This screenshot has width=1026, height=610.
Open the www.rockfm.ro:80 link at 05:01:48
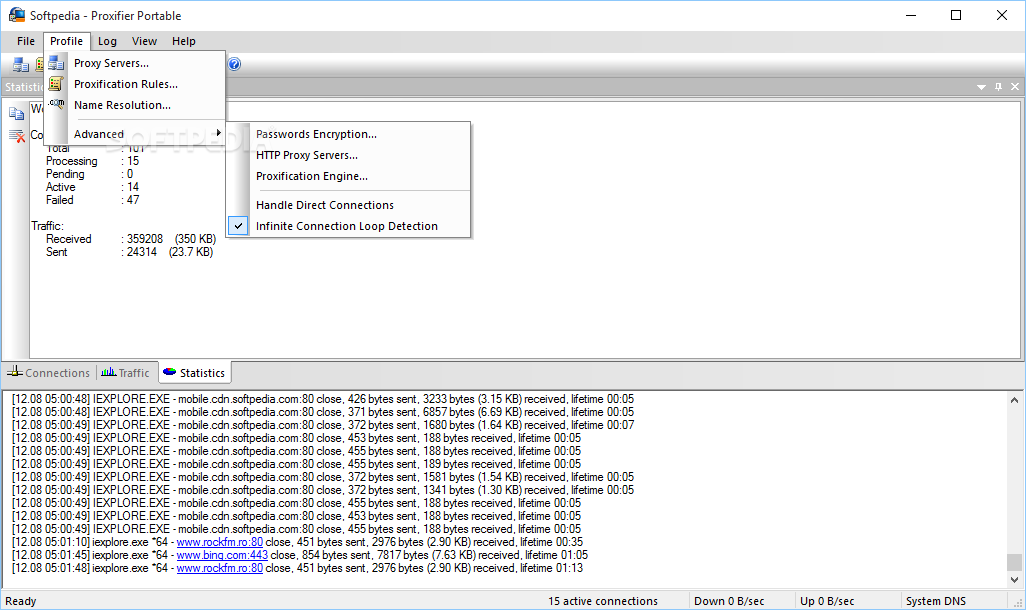point(220,568)
